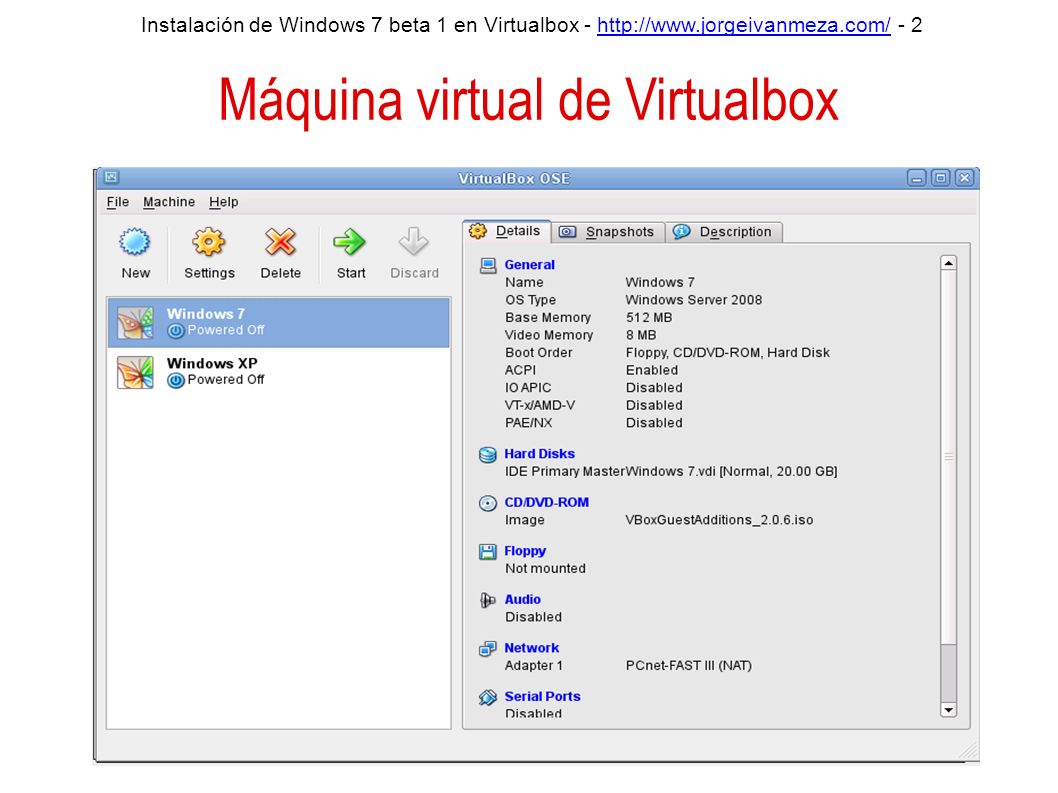The height and width of the screenshot is (793, 1058).
Task: Click the VT-x/AMD-V Disabled value
Action: coord(654,406)
